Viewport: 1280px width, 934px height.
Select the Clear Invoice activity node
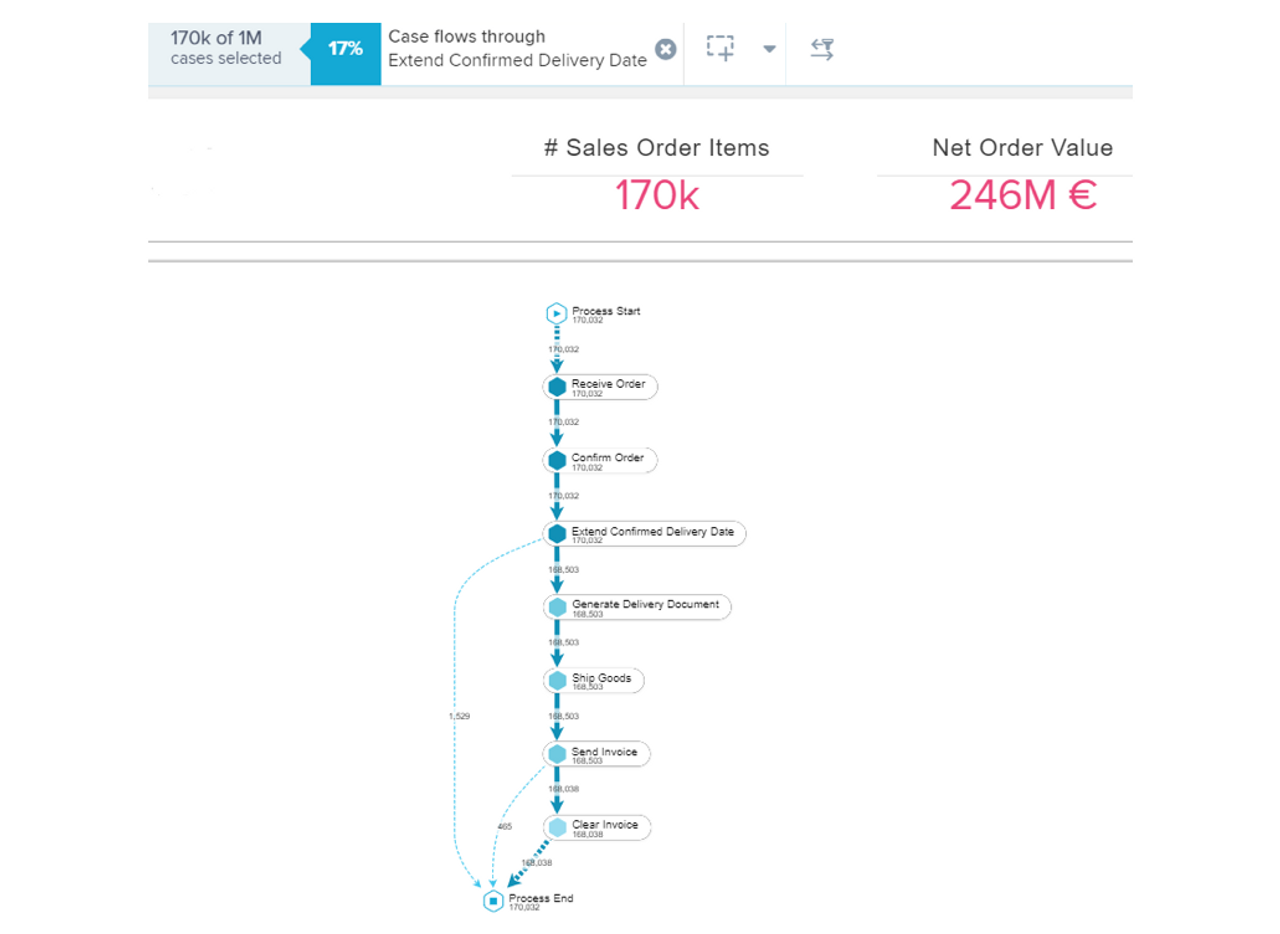coord(597,828)
